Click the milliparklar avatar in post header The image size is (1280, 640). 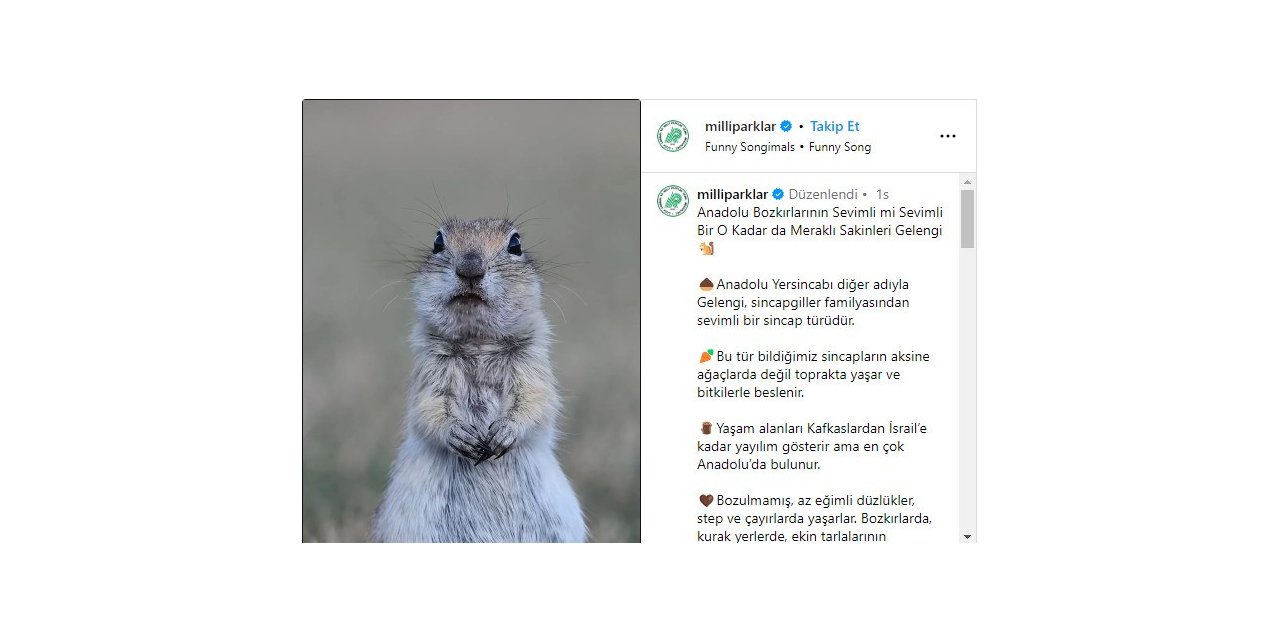[x=673, y=136]
